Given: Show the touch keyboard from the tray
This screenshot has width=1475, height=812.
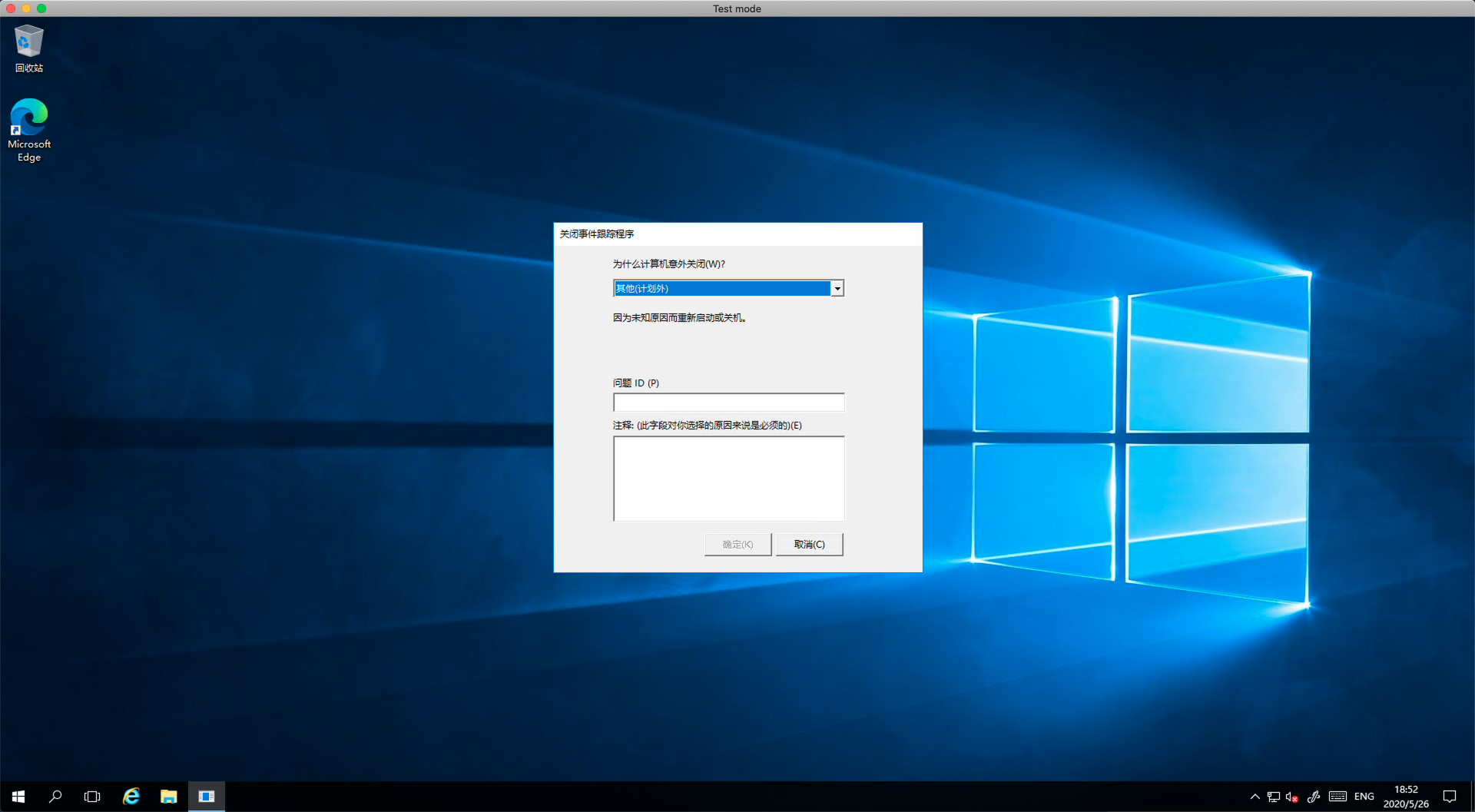Looking at the screenshot, I should coord(1337,797).
